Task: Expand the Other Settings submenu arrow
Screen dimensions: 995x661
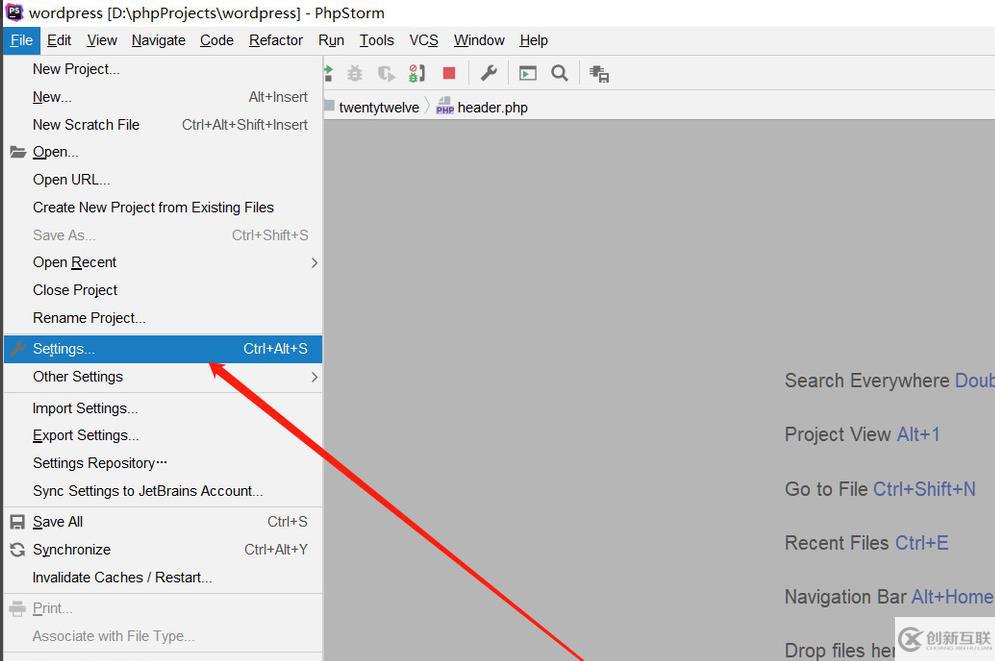Action: click(314, 377)
